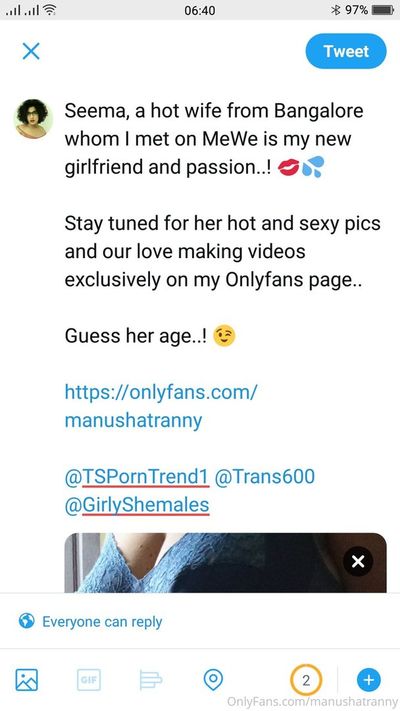Add a location with the pin icon
Viewport: 400px width, 711px height.
[x=213, y=680]
